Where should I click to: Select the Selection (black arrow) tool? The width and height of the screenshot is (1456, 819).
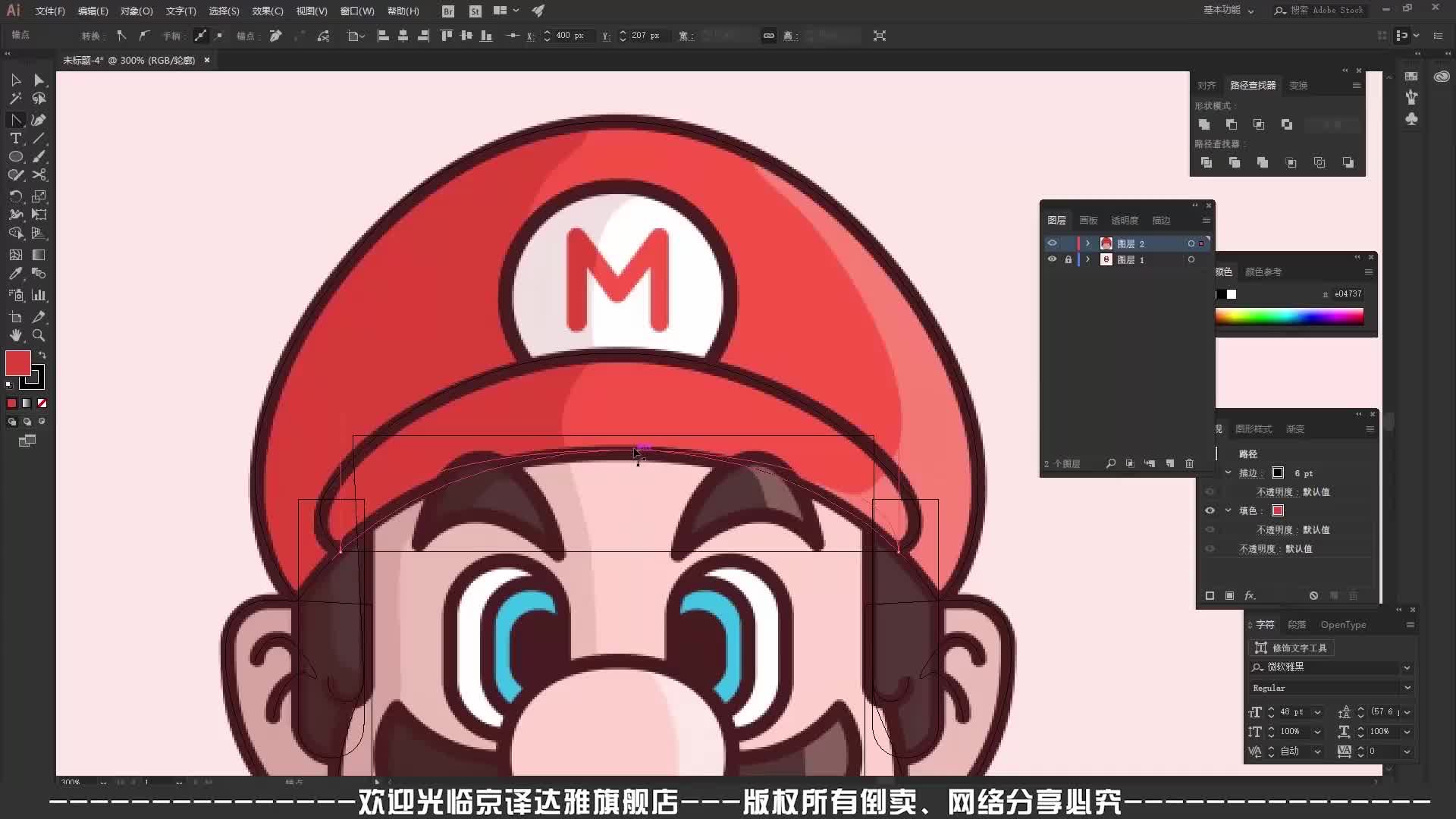(x=15, y=80)
